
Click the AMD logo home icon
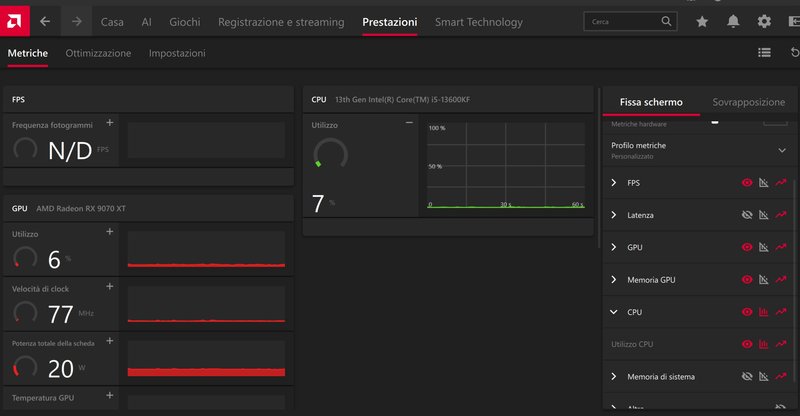point(14,21)
